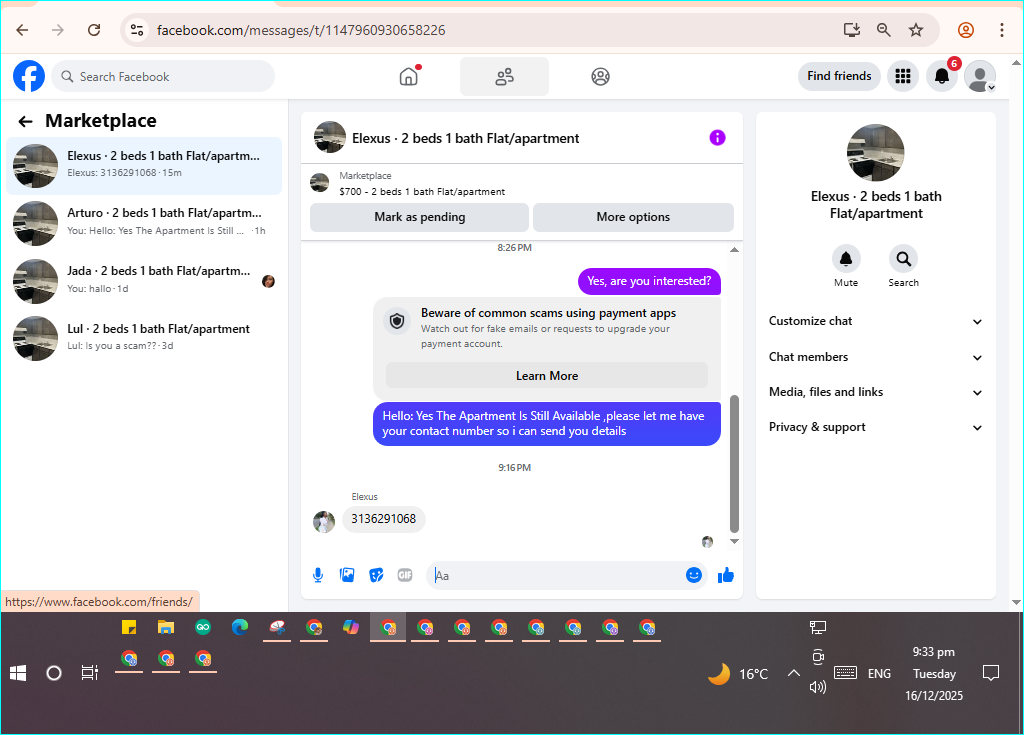Open the Jada conversation in the list
Image resolution: width=1024 pixels, height=735 pixels.
click(144, 280)
